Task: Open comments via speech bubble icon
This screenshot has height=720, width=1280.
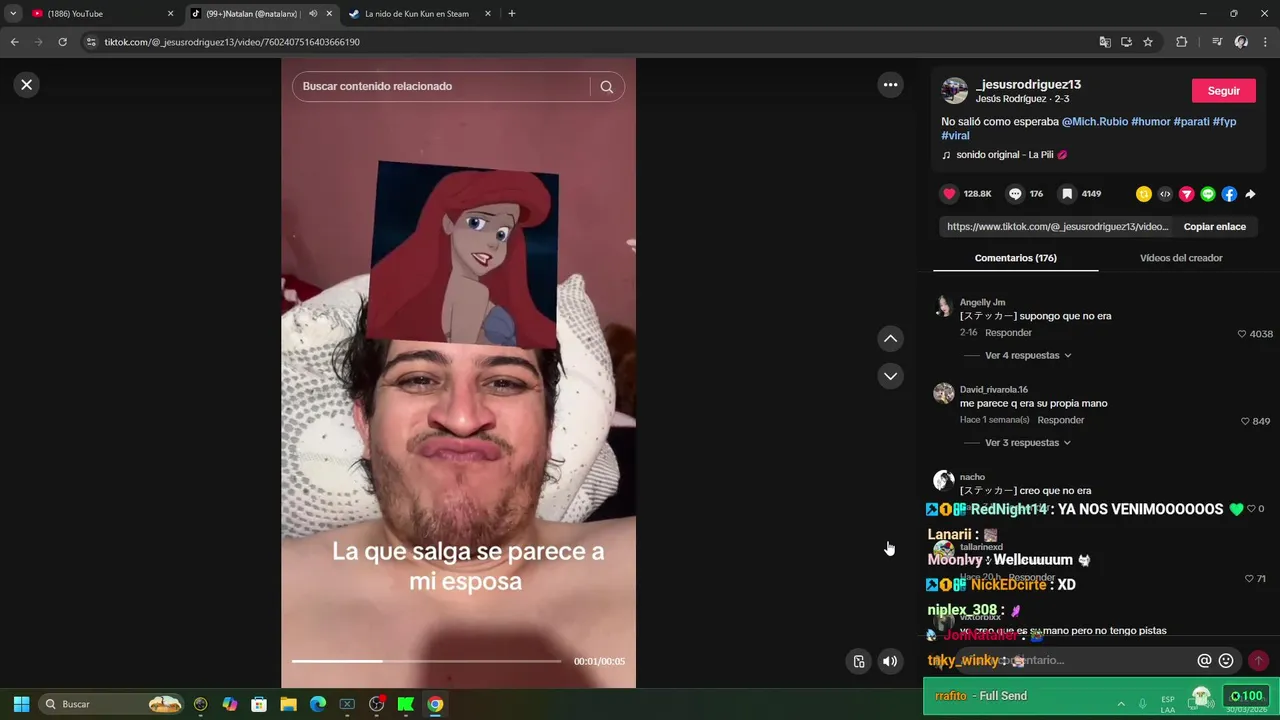Action: (1015, 194)
